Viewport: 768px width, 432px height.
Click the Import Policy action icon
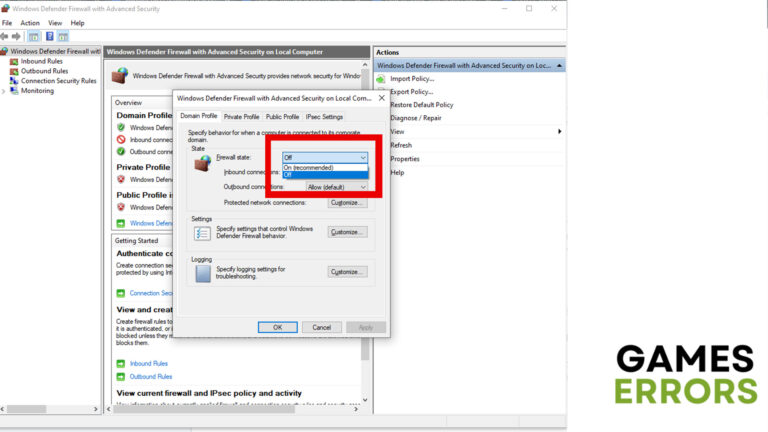coord(381,79)
